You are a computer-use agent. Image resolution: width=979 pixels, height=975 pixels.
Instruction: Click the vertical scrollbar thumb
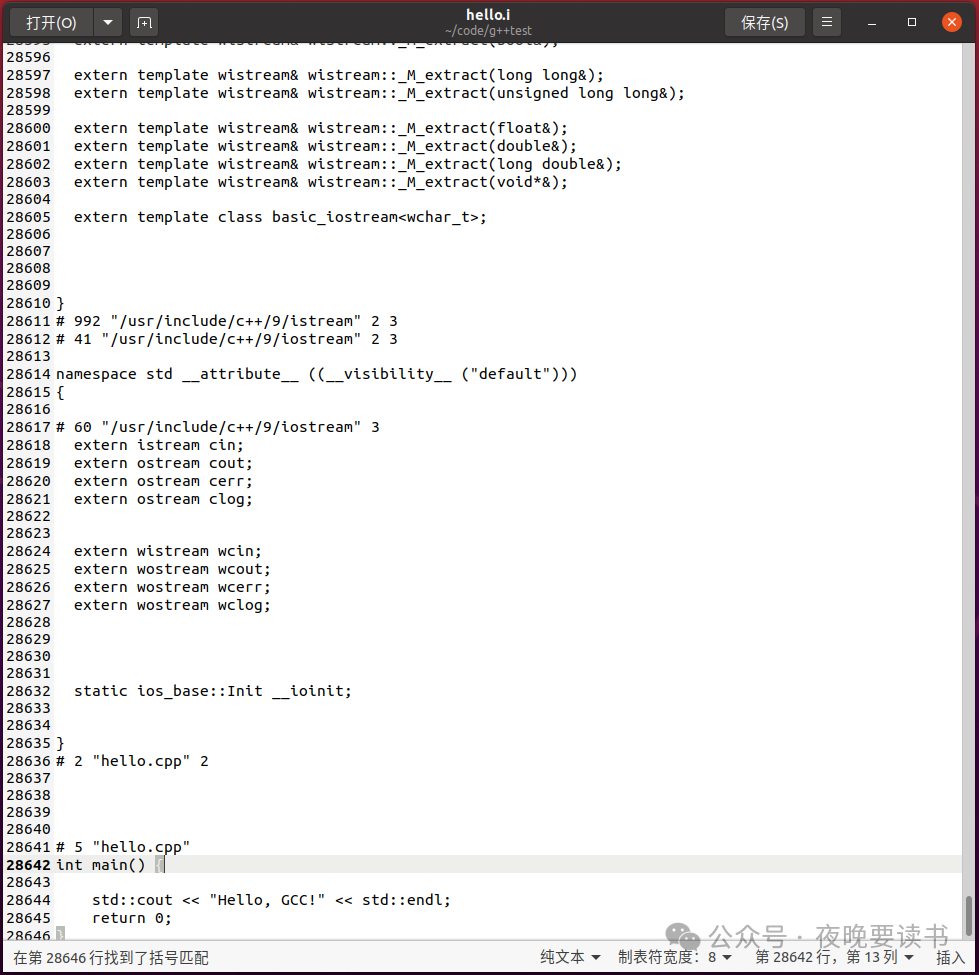point(968,916)
